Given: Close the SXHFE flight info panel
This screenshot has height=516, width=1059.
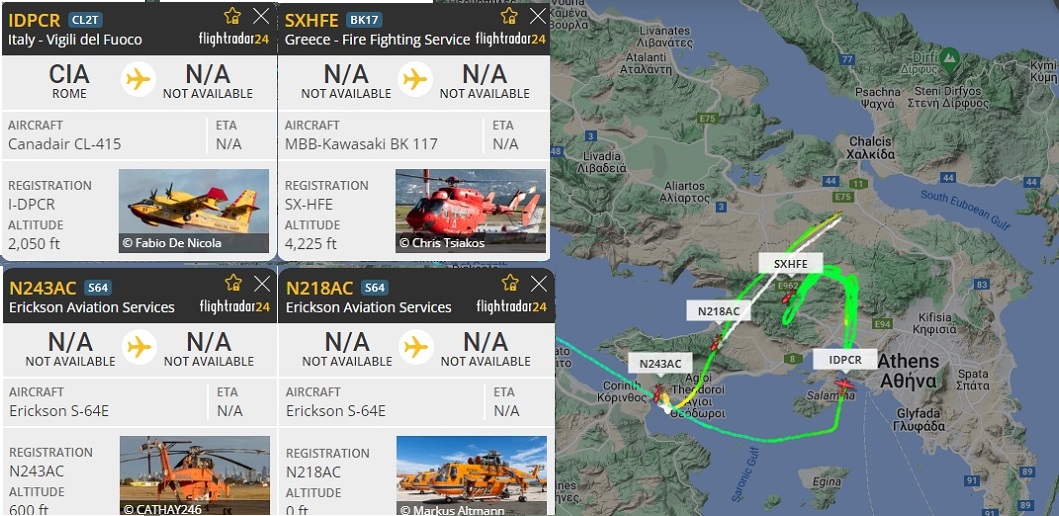Looking at the screenshot, I should point(538,16).
